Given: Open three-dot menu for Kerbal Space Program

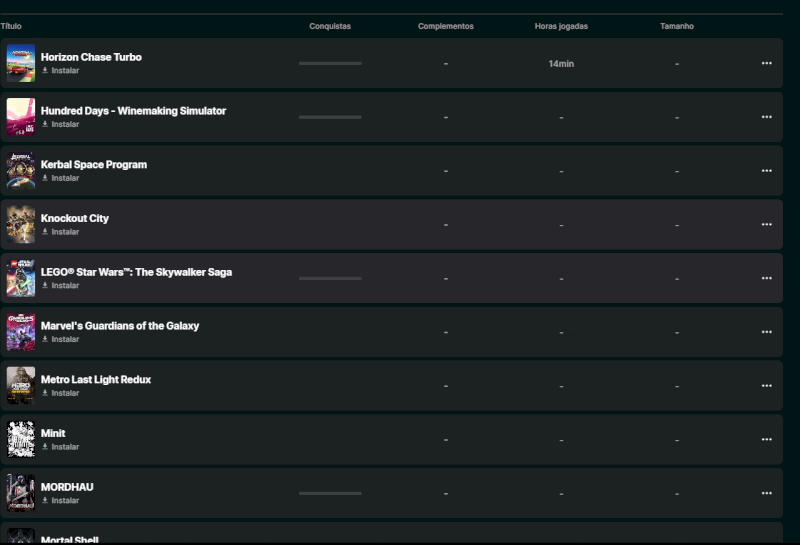Looking at the screenshot, I should (766, 171).
